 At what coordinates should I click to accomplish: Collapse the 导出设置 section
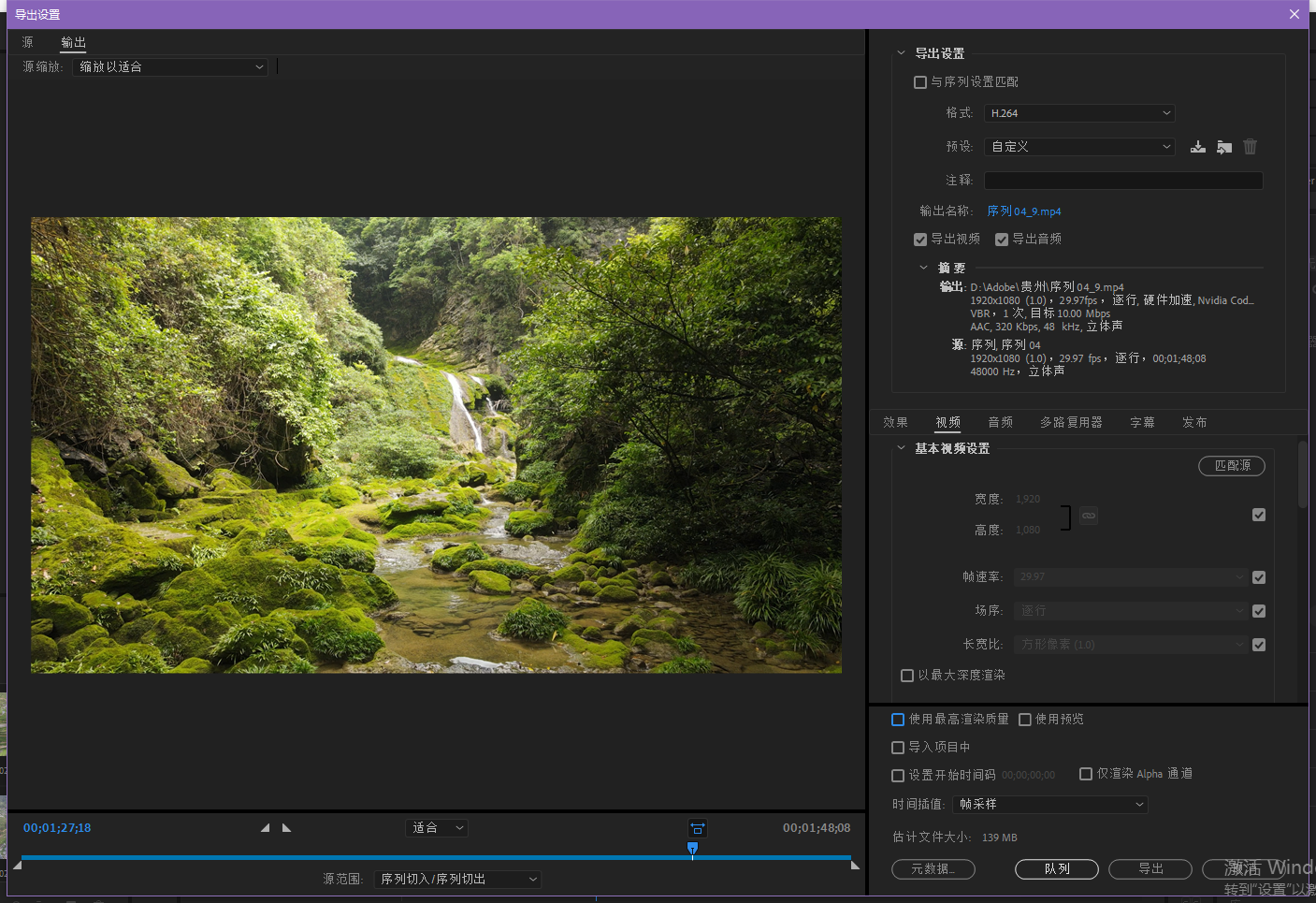902,53
